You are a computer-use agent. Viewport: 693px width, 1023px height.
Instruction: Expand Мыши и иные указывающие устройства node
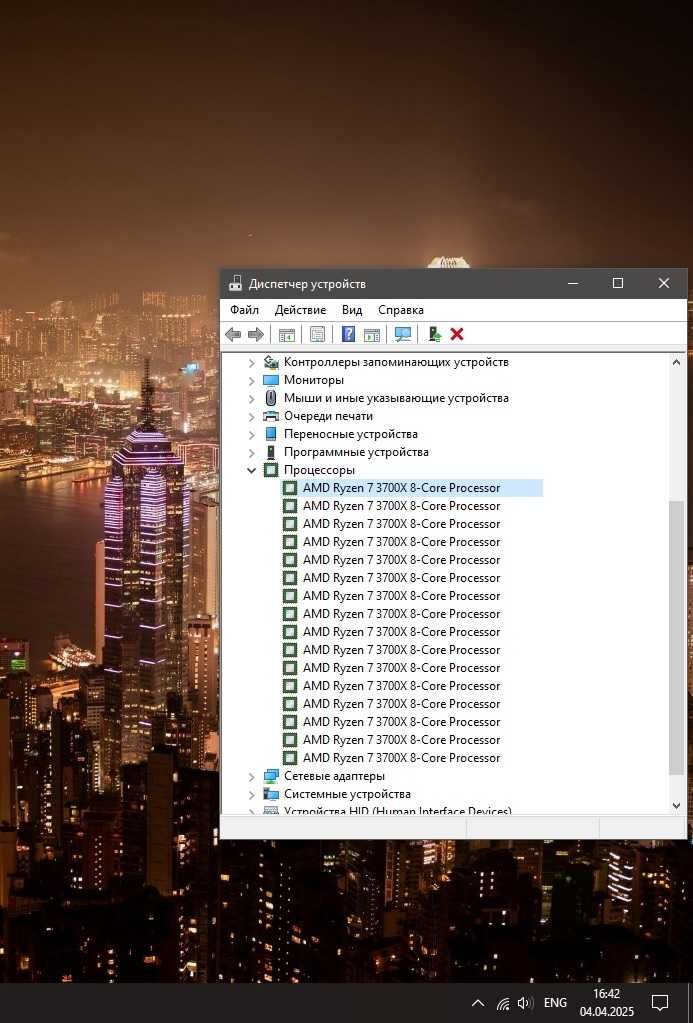pos(252,399)
